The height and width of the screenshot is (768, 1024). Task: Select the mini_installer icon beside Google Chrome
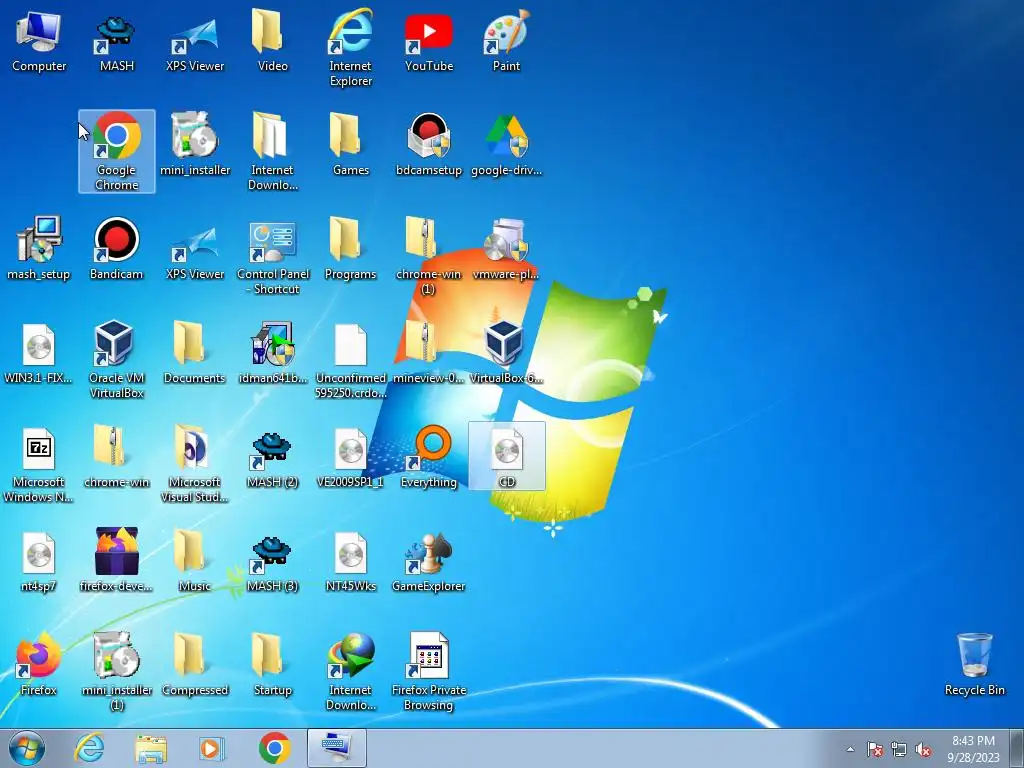tap(195, 144)
